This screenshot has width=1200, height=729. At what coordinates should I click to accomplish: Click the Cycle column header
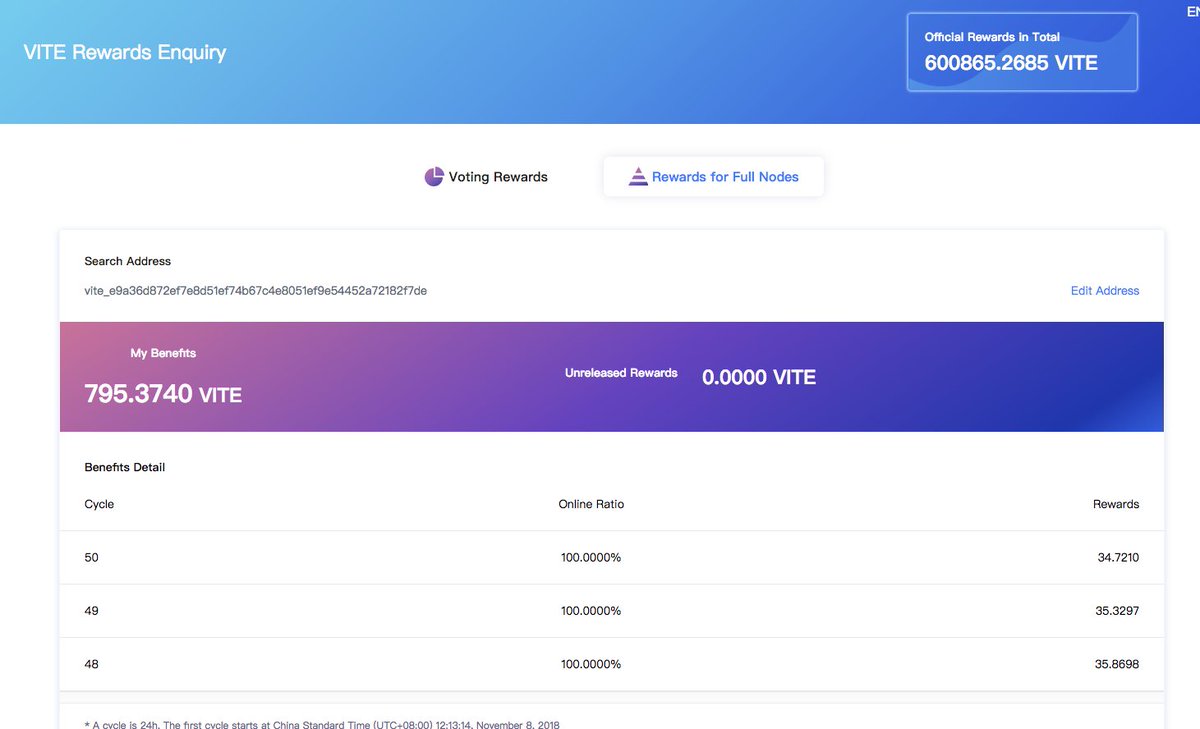point(99,504)
